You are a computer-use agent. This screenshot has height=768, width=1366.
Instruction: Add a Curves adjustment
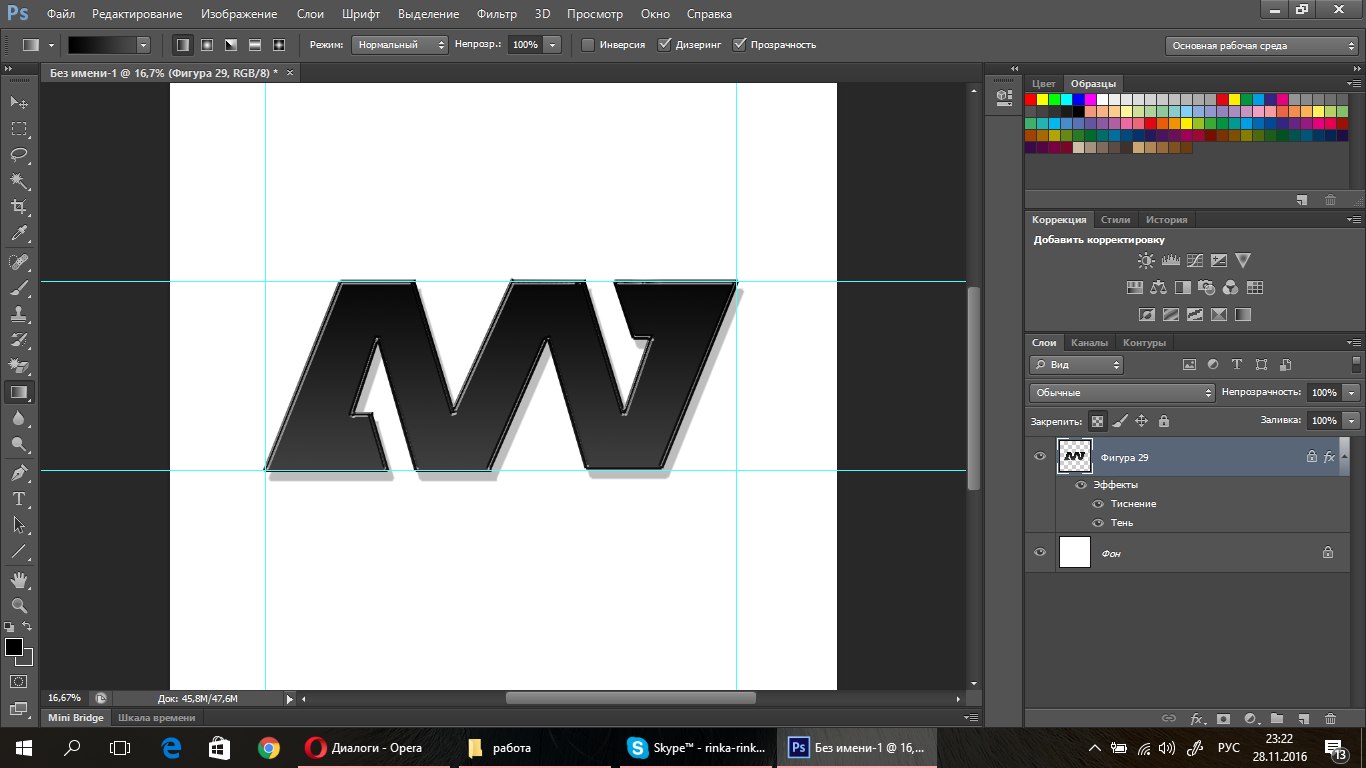(1194, 260)
